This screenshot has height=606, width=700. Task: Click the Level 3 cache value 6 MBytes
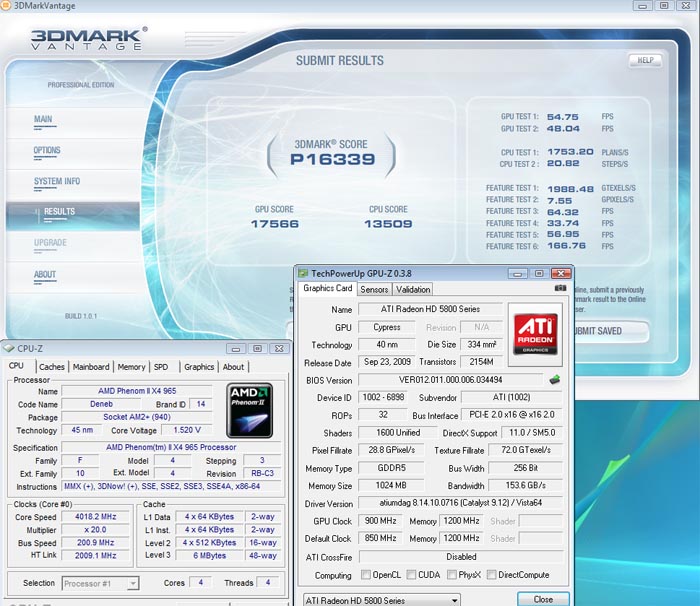[x=209, y=555]
